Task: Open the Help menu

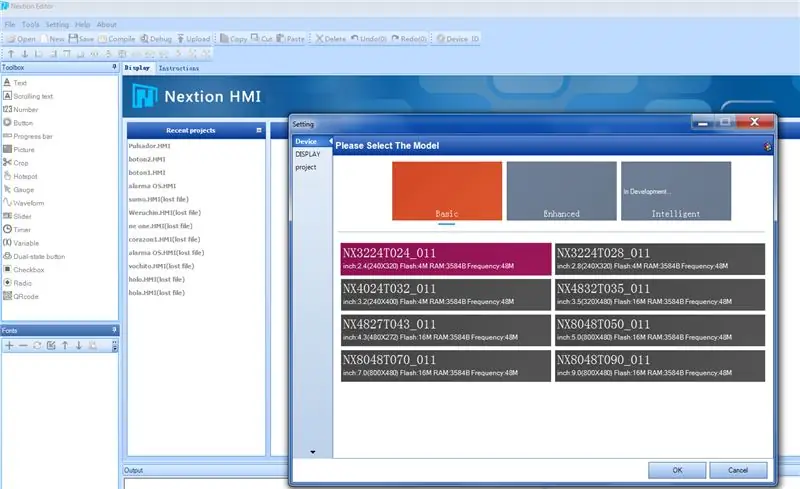Action: coord(83,25)
